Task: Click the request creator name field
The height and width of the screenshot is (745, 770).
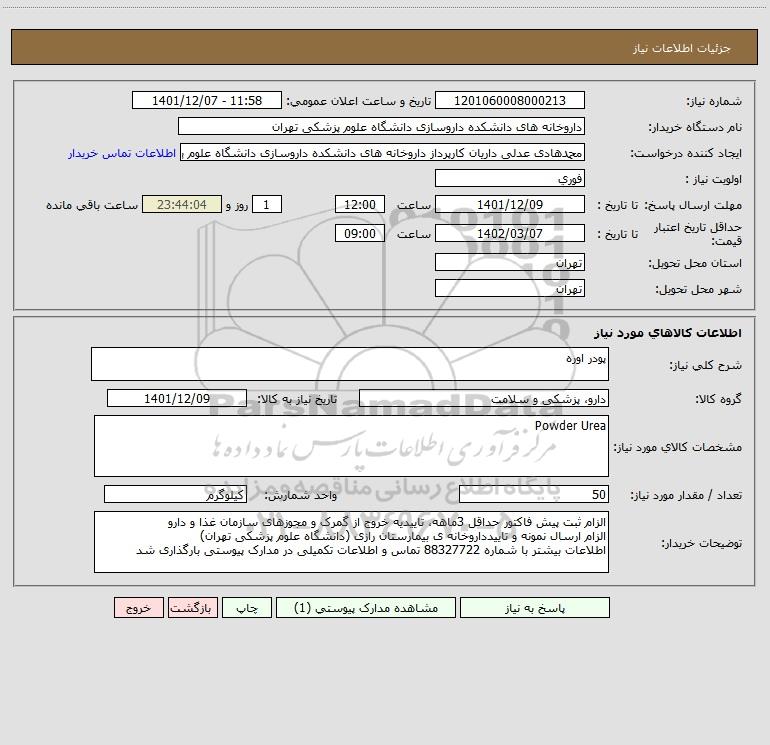Action: 382,153
